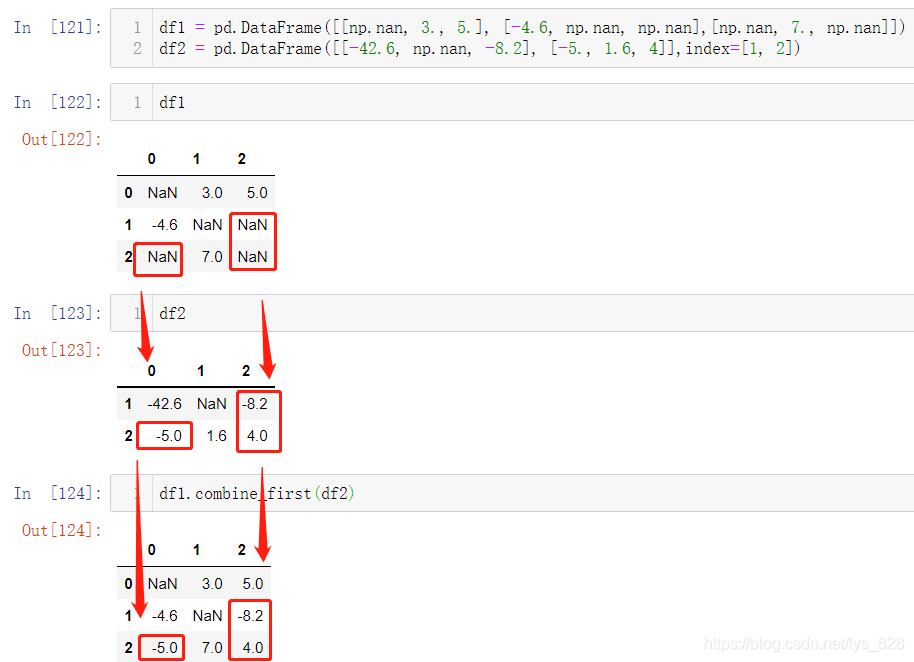914x662 pixels.
Task: Click -5.0 in the Out[123] table
Action: tap(168, 436)
